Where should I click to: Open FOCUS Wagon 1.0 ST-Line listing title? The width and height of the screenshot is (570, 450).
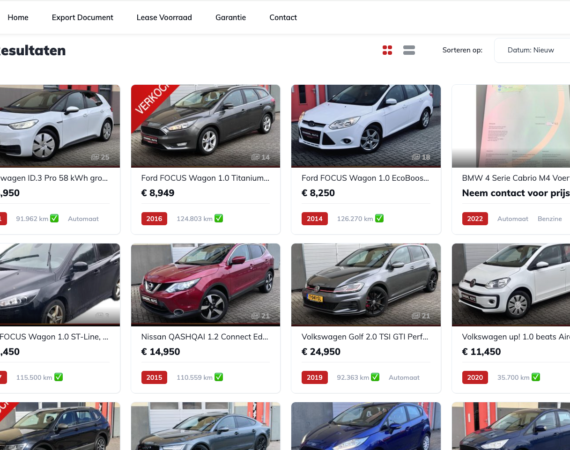click(x=54, y=337)
